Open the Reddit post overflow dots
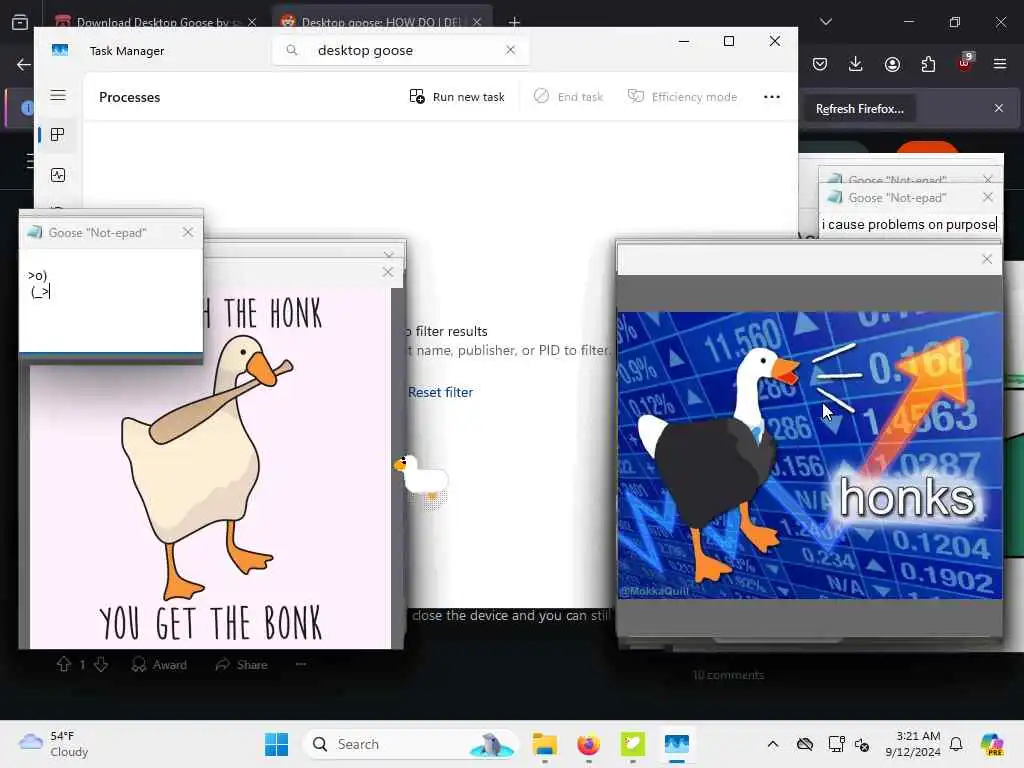 point(301,664)
